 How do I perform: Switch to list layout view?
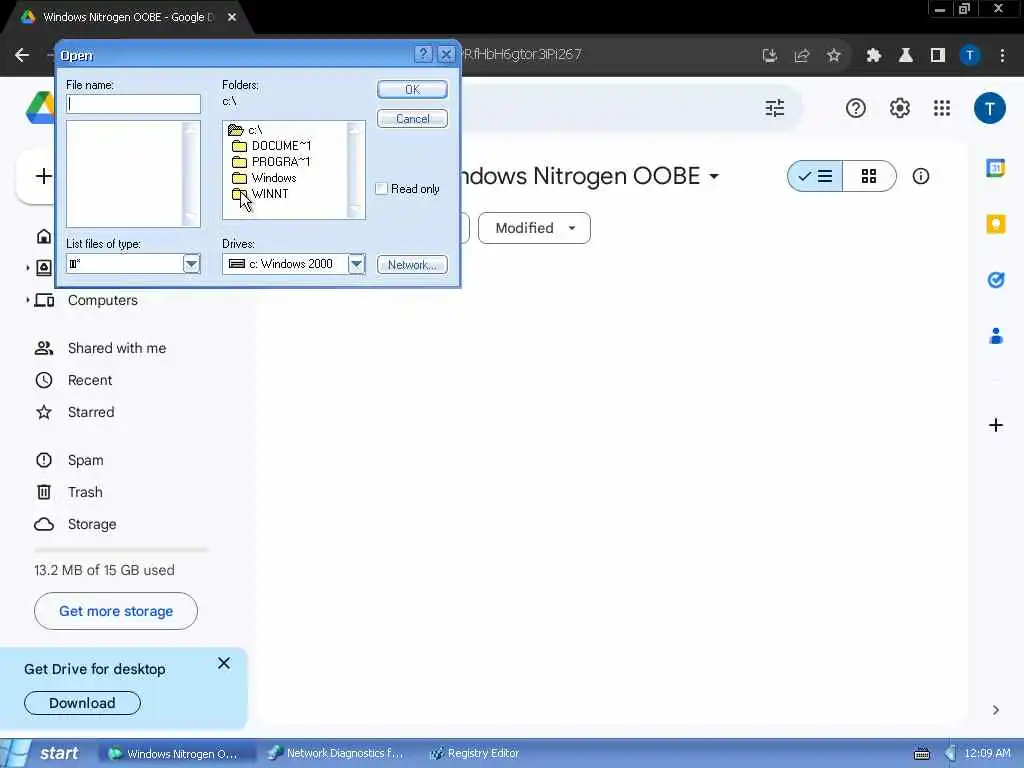(x=815, y=176)
